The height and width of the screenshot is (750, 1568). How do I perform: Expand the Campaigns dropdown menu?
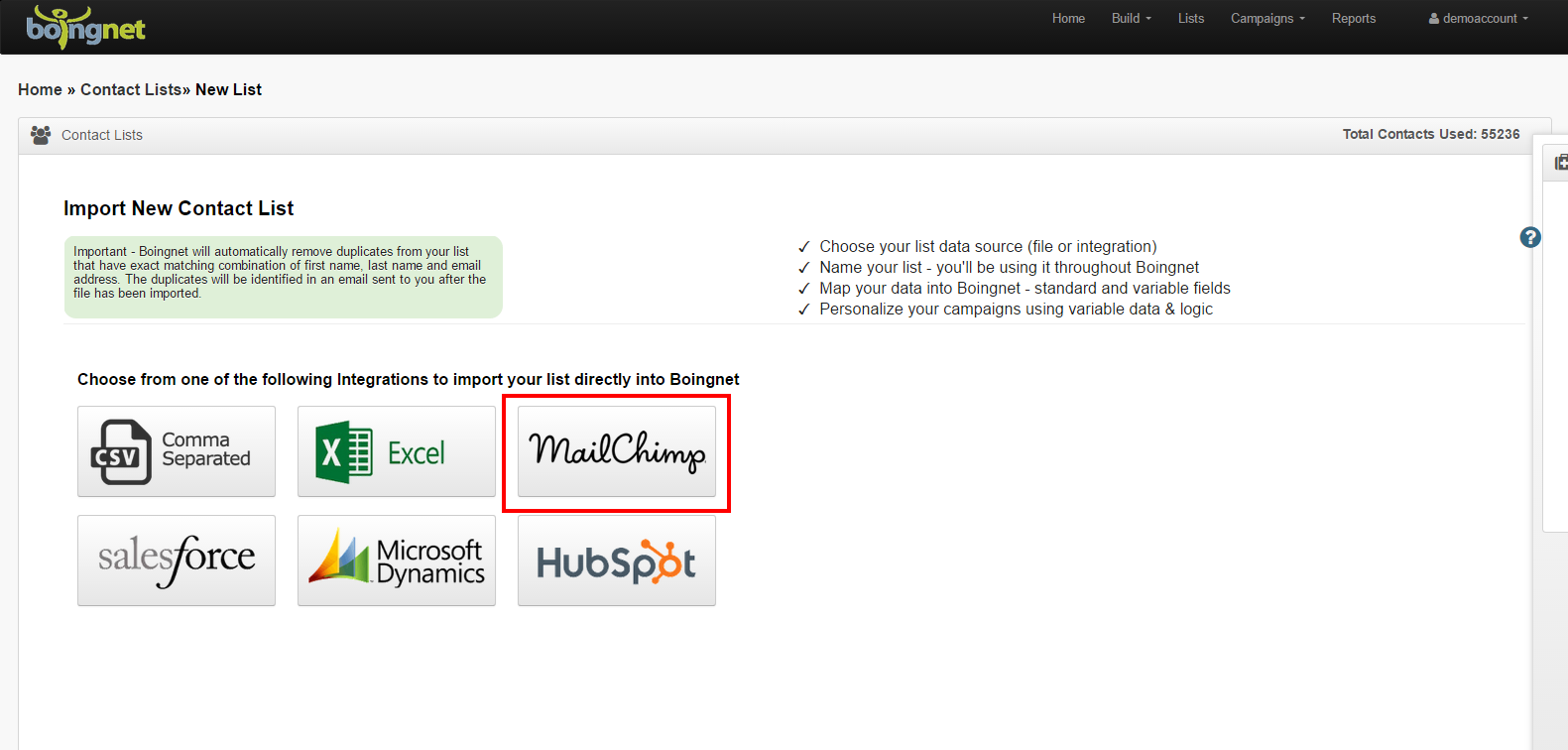(x=1267, y=19)
